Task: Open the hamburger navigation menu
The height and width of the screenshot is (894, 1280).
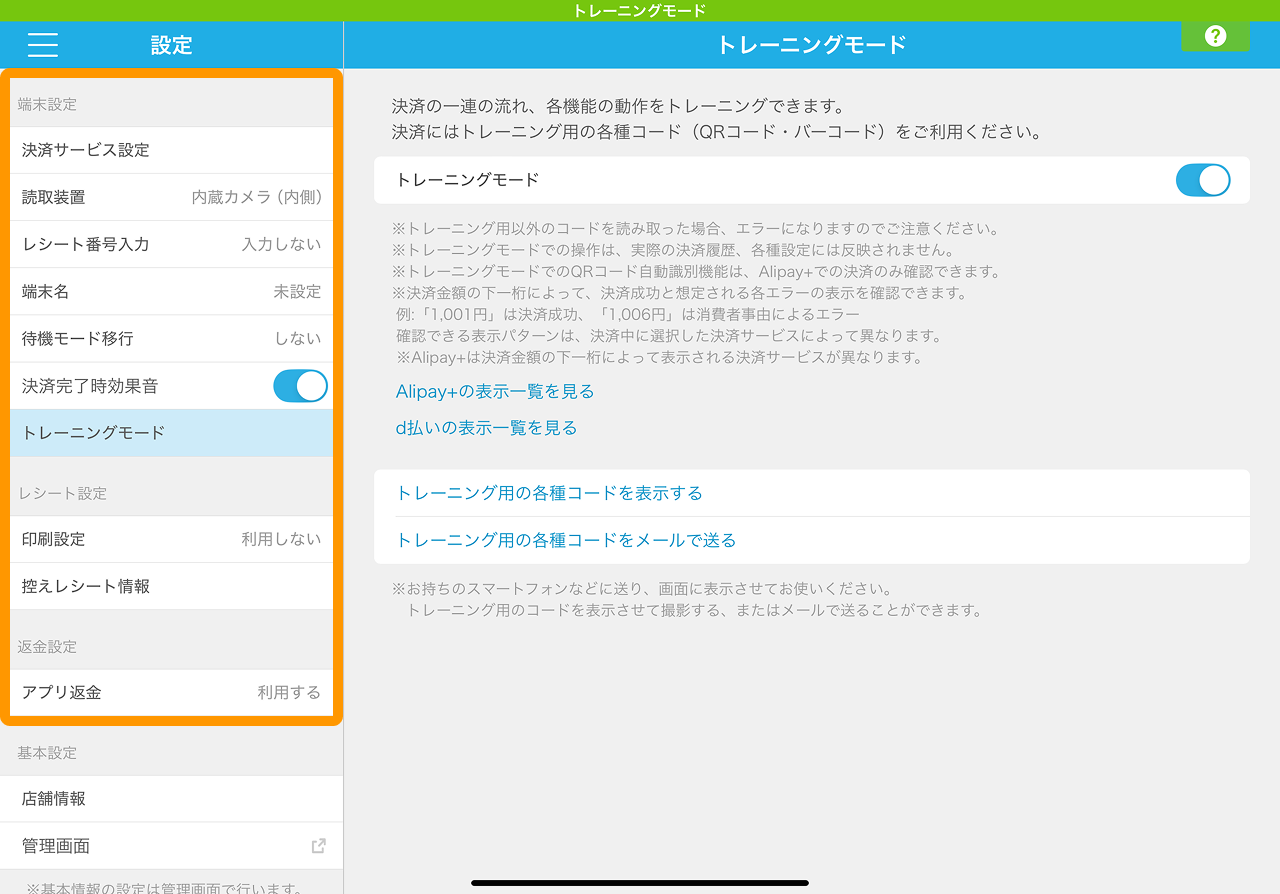Action: click(x=42, y=44)
